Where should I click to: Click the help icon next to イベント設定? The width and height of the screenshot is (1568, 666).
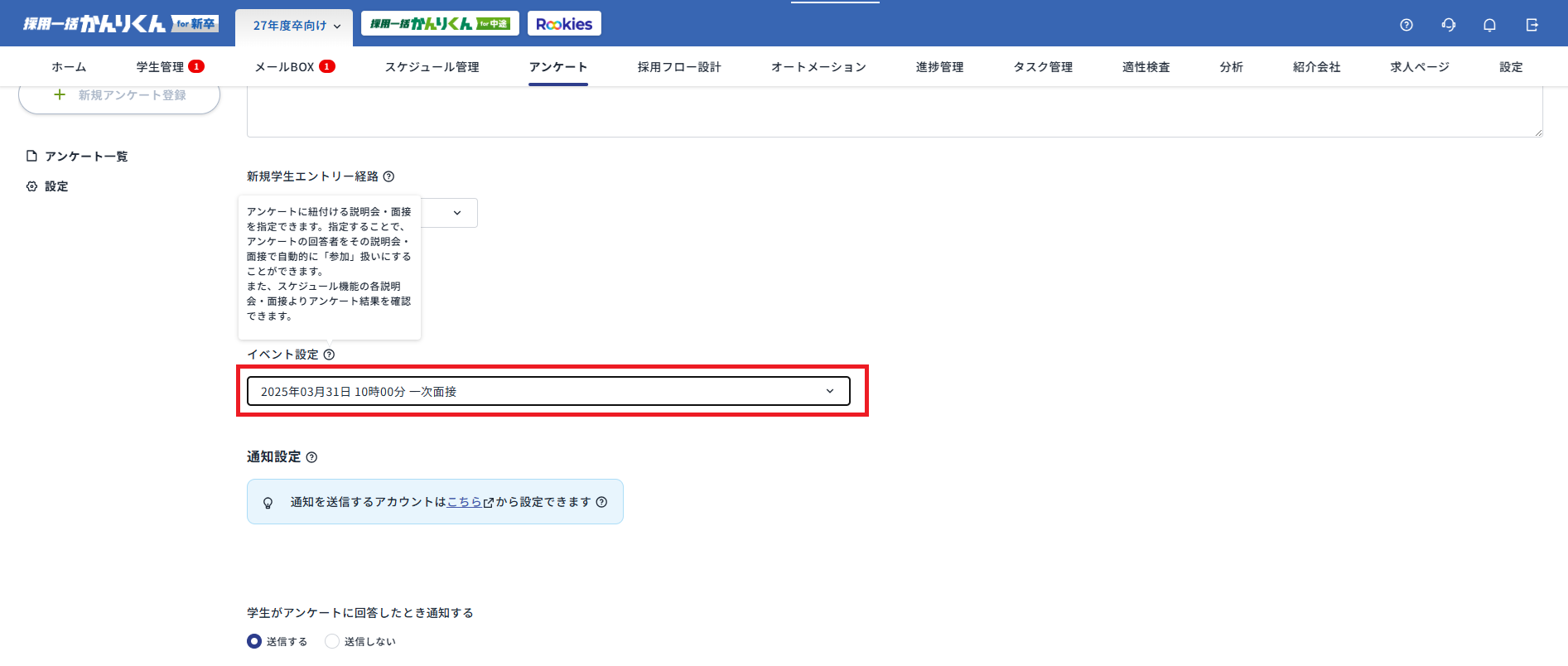tap(329, 355)
